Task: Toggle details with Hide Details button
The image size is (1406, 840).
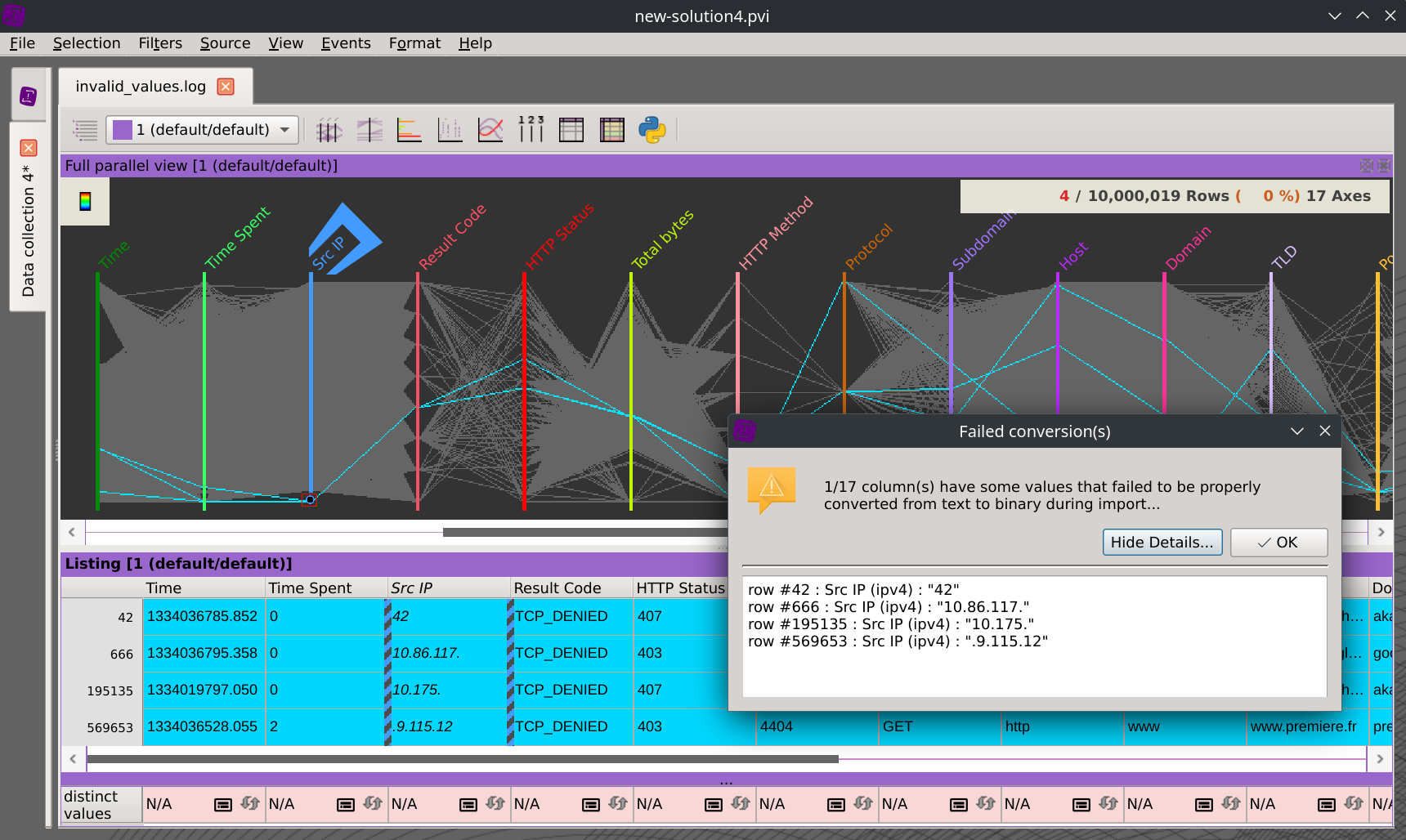Action: 1162,543
